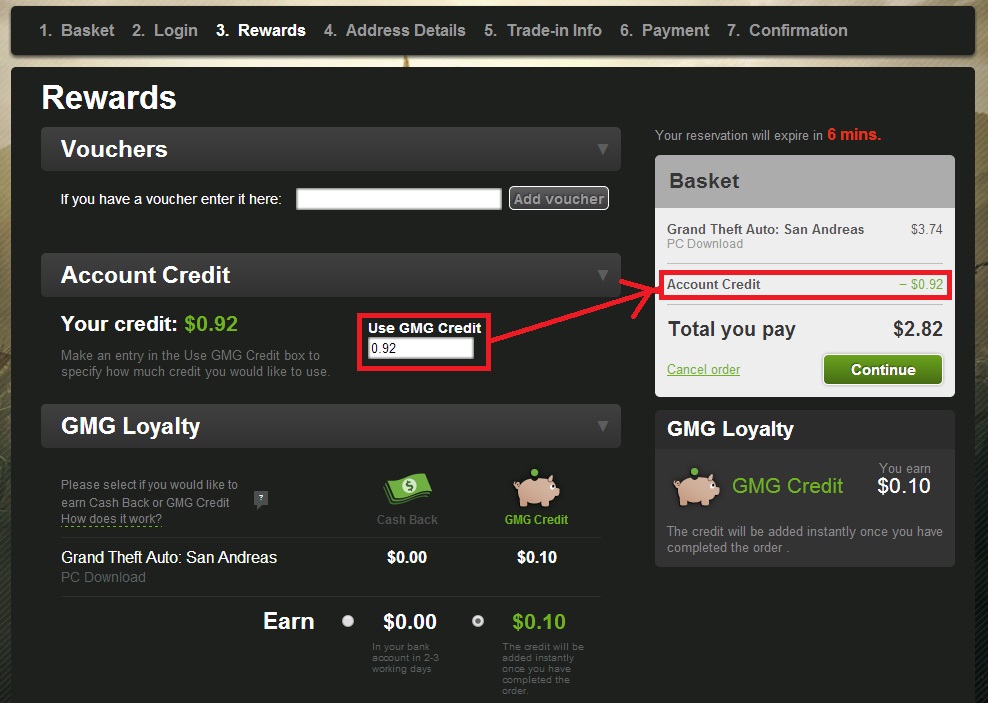988x703 pixels.
Task: Open the Address Details step
Action: tap(394, 30)
